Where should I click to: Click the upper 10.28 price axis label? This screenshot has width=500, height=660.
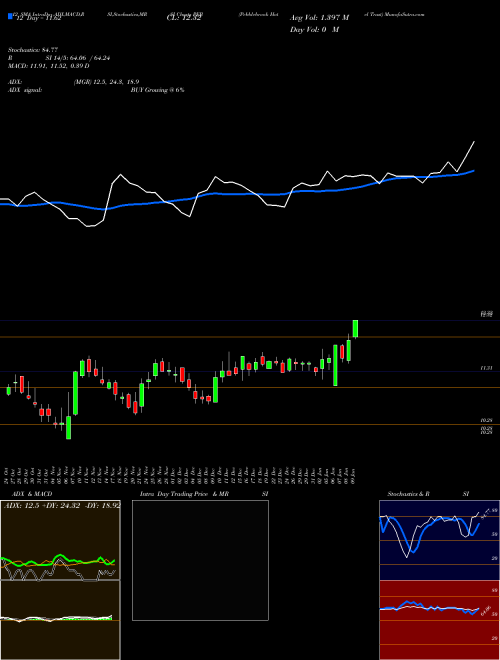point(486,420)
